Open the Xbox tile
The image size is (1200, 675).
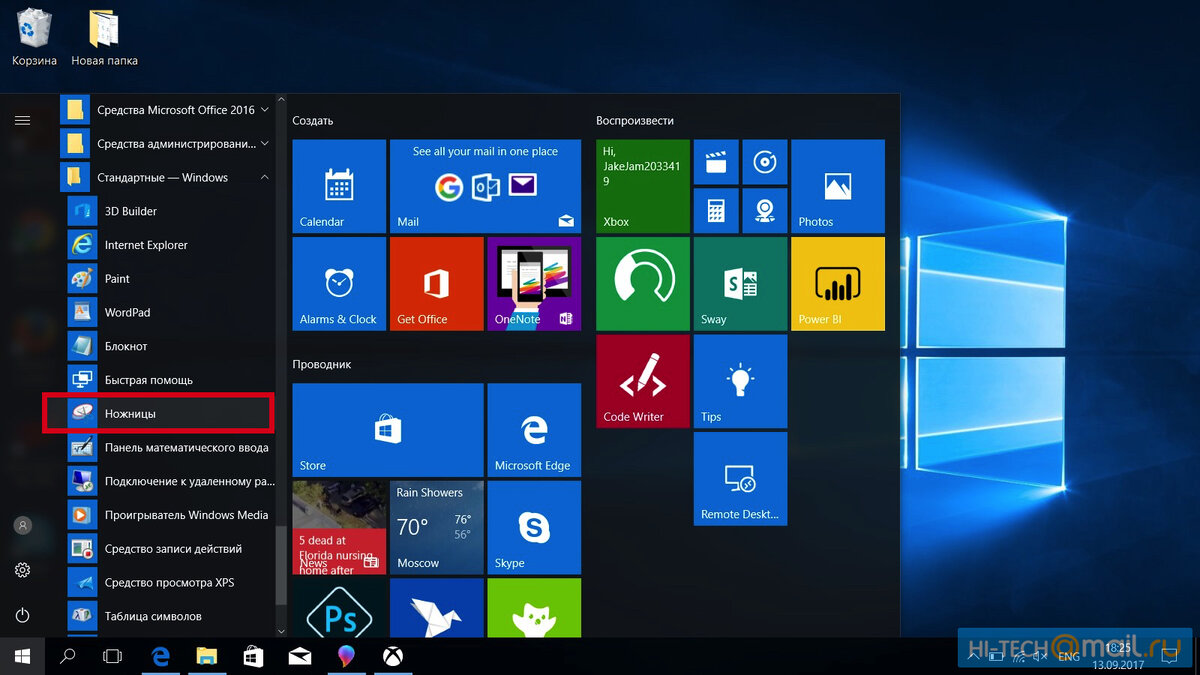pos(643,186)
